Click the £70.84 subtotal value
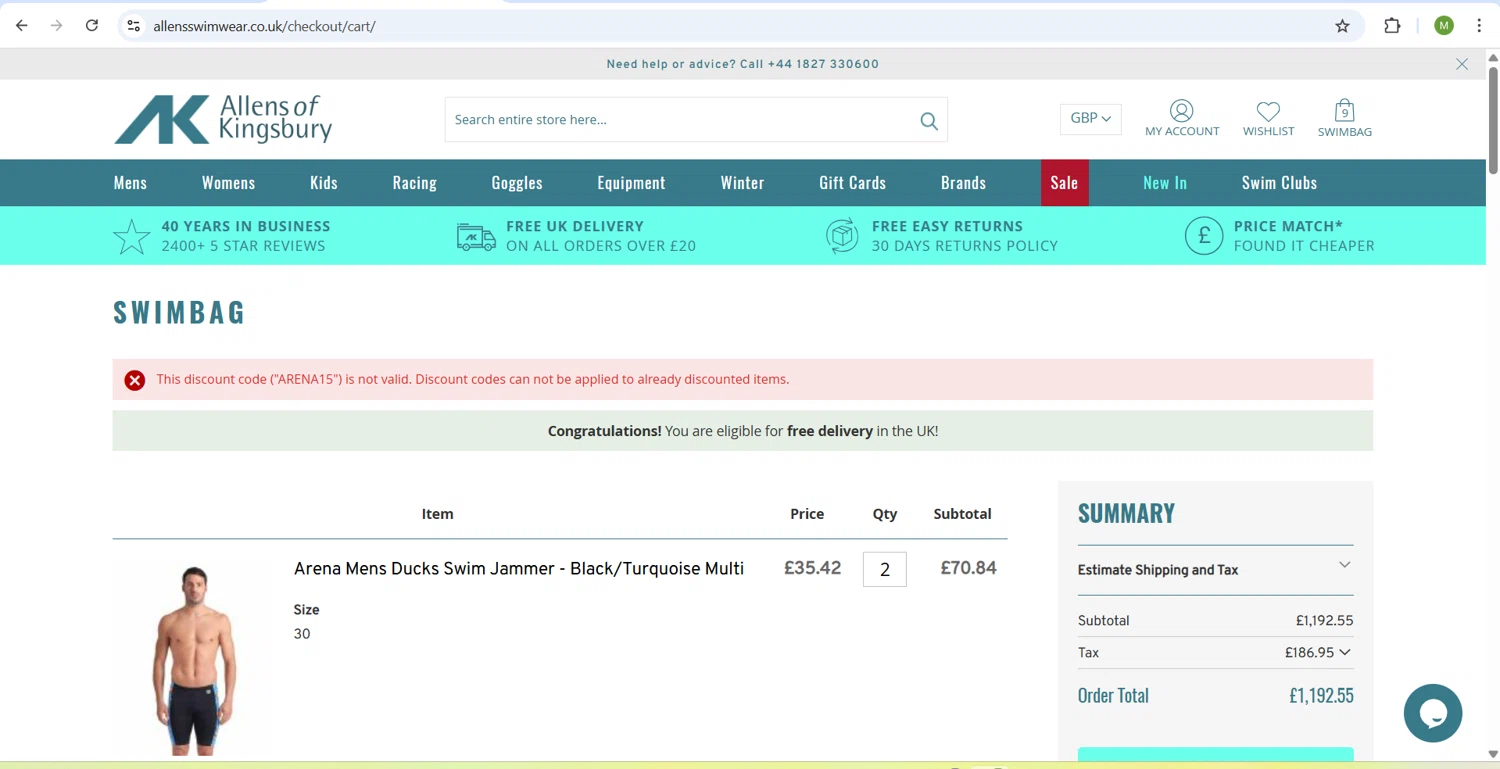1500x769 pixels. tap(968, 568)
